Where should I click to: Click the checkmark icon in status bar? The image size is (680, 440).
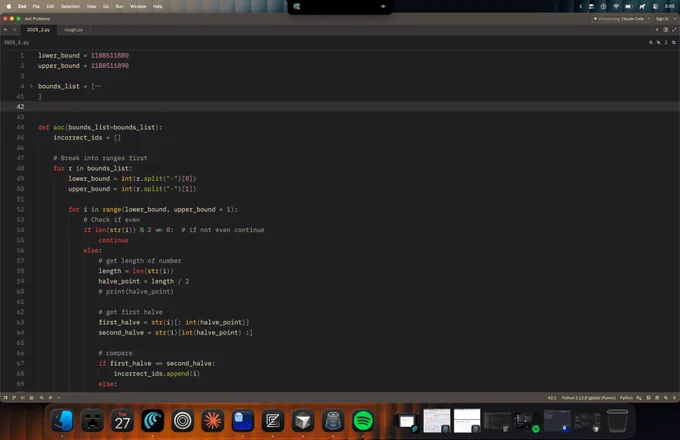[59, 398]
